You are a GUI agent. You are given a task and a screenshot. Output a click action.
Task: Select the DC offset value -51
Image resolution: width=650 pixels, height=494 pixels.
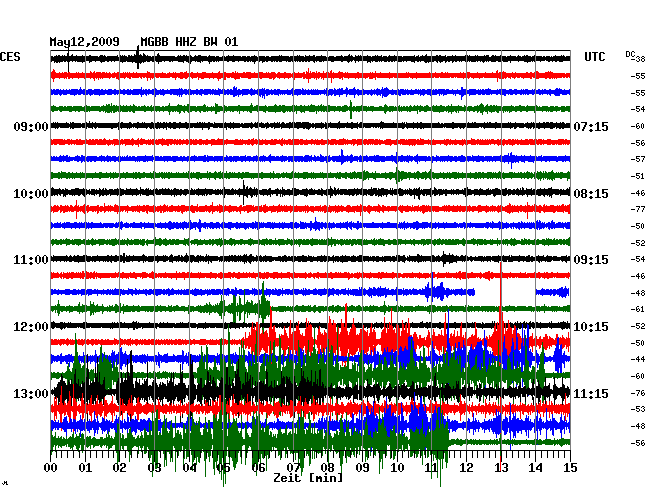click(x=638, y=176)
